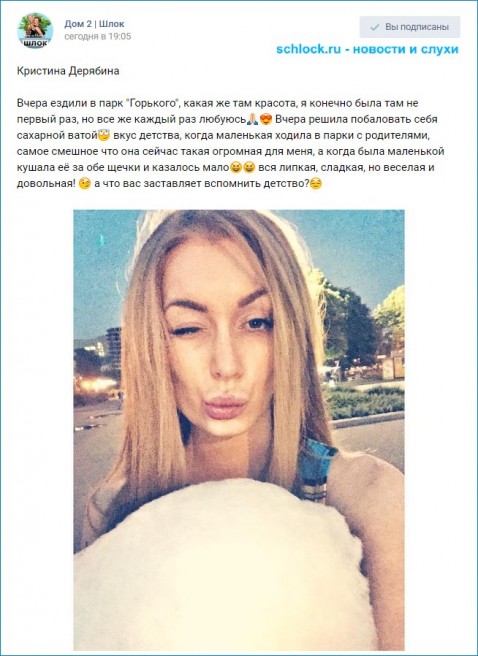Screen dimensions: 478x656
Task: Click the ШЛОК label on the avatar
Action: coord(35,43)
